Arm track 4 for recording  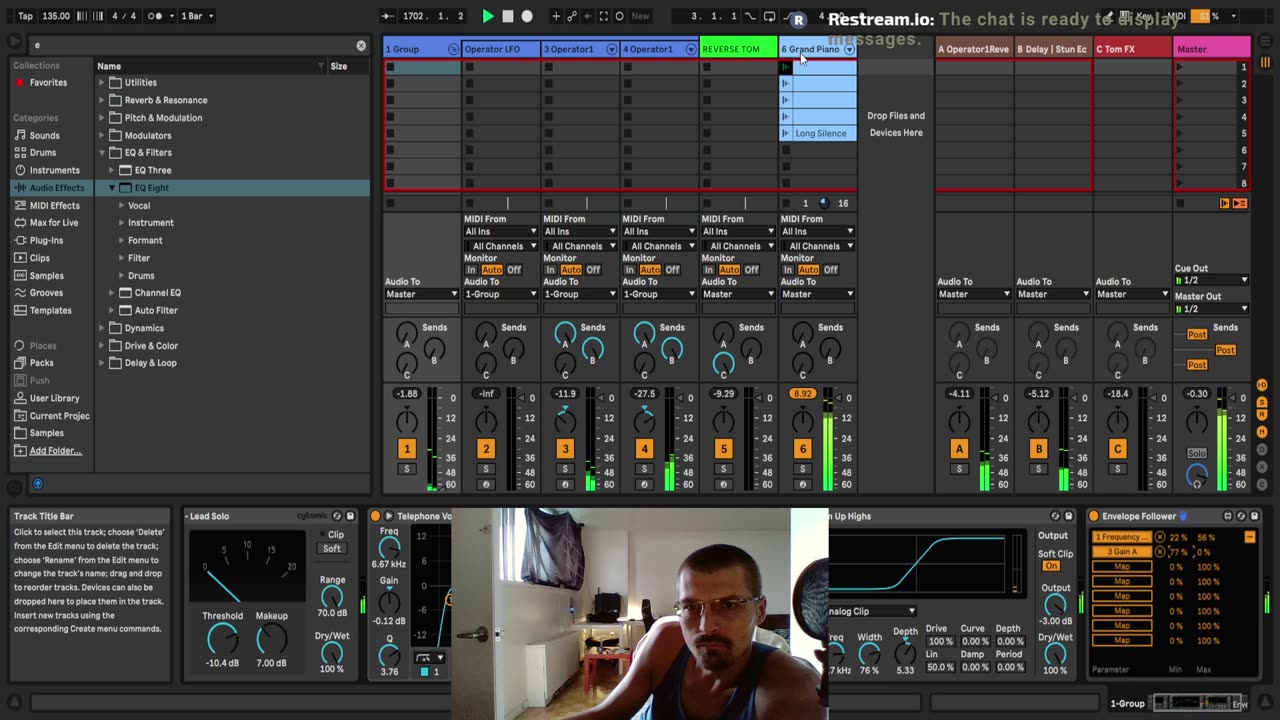(x=644, y=485)
